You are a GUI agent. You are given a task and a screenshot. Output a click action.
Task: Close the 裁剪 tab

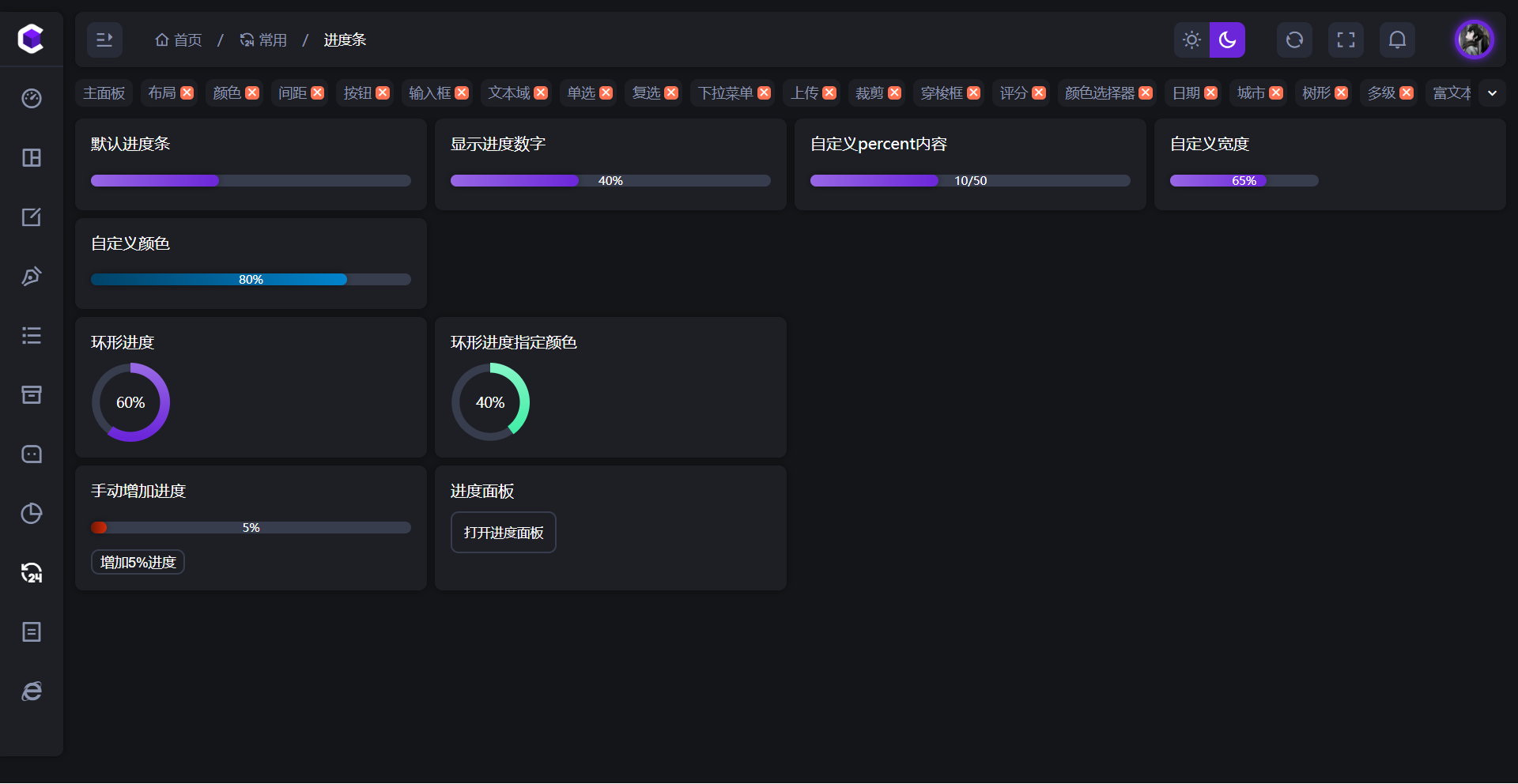click(895, 93)
